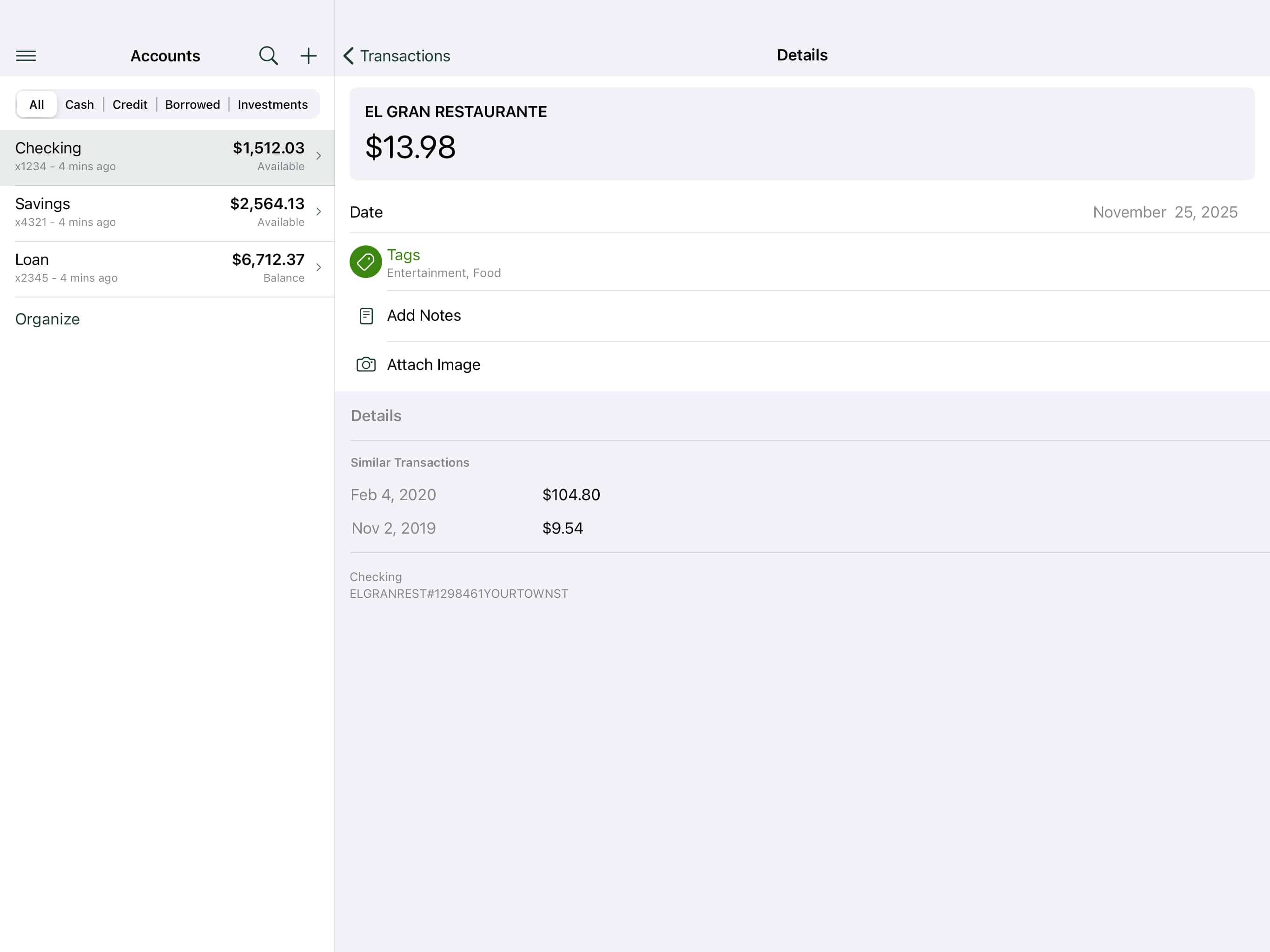Tap the EL GRAN RESTAURANTE title

point(456,112)
